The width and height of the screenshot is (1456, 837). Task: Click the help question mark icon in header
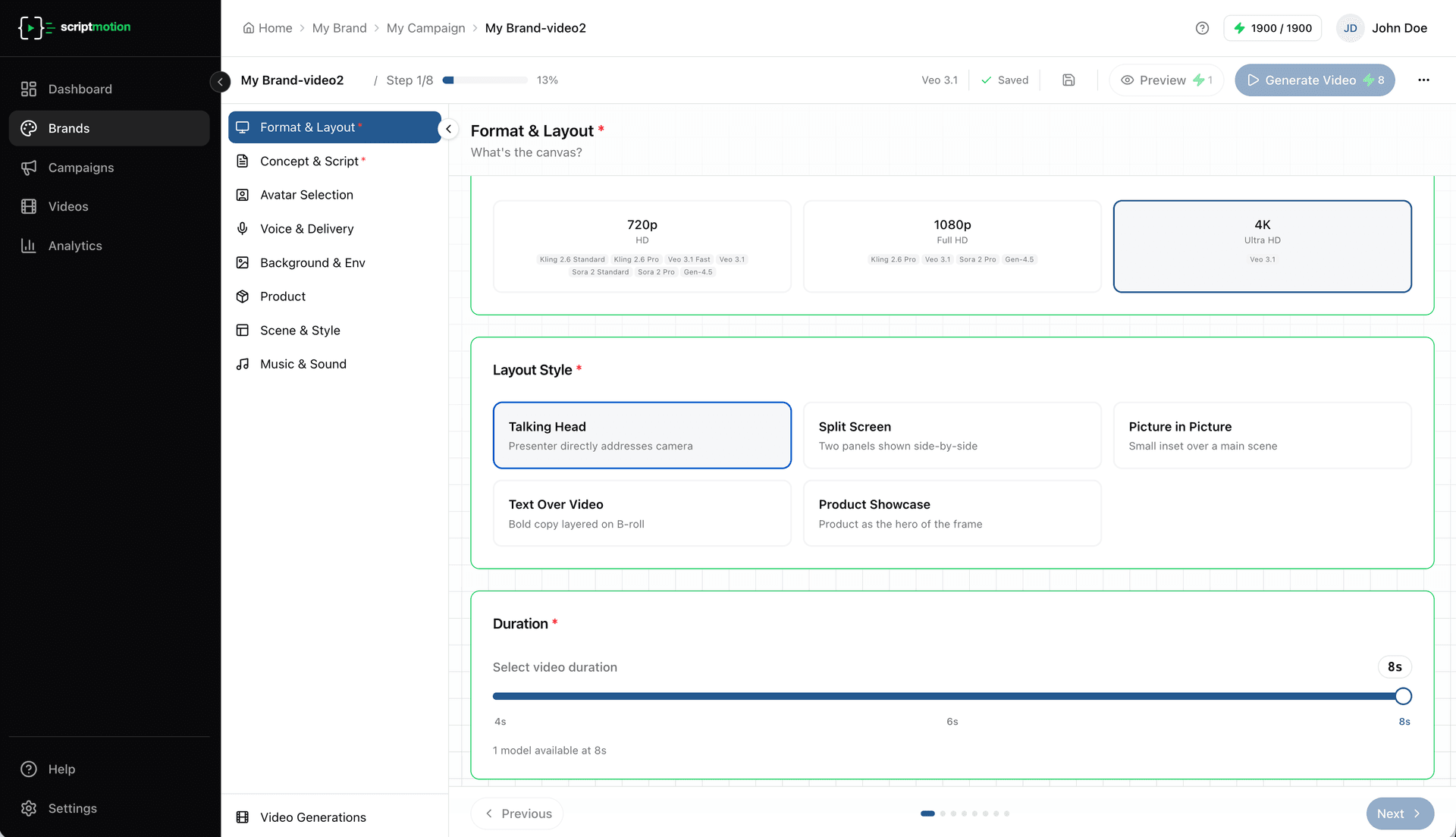click(x=1202, y=28)
